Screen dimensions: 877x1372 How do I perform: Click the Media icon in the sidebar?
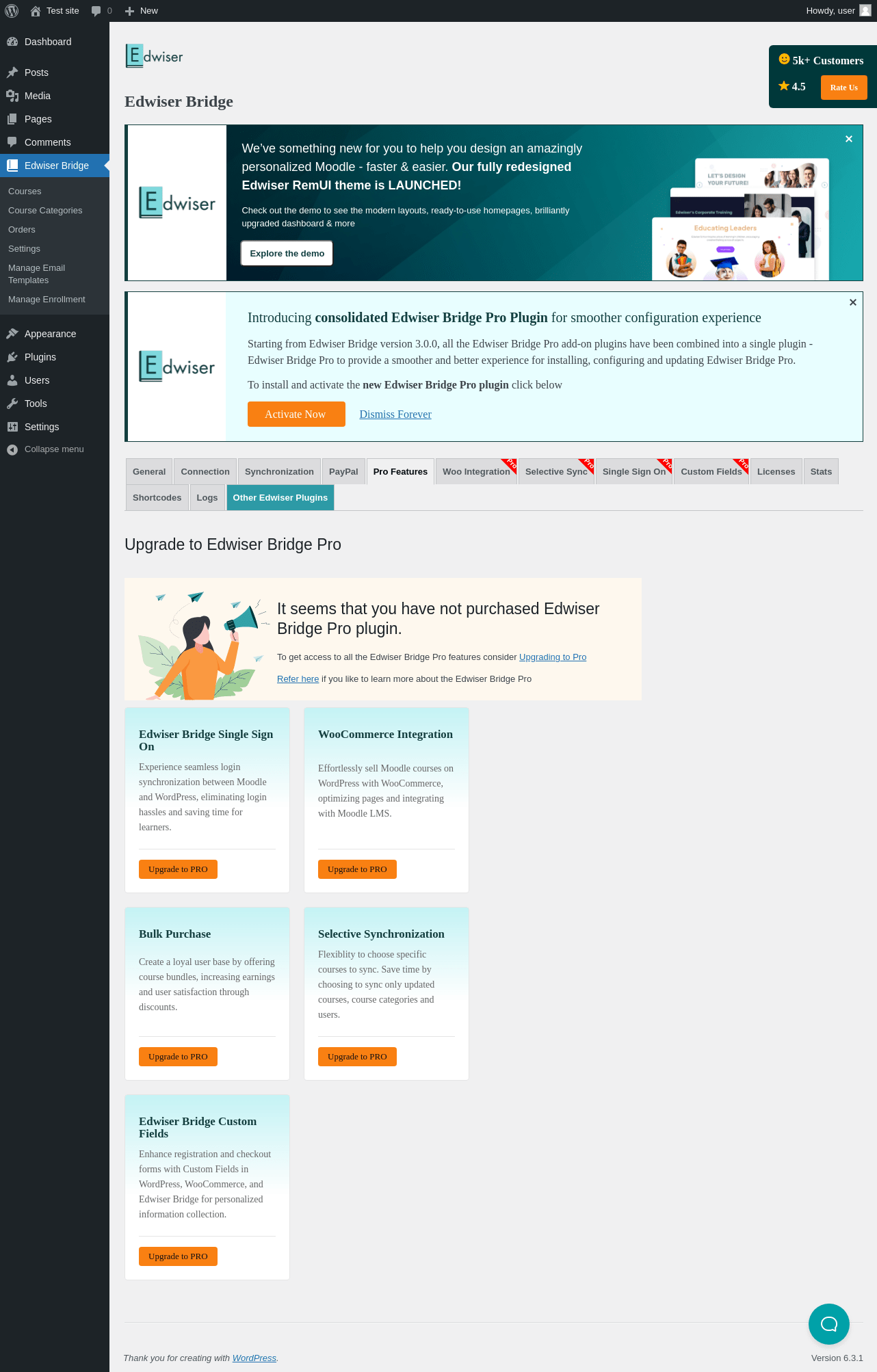[x=12, y=96]
